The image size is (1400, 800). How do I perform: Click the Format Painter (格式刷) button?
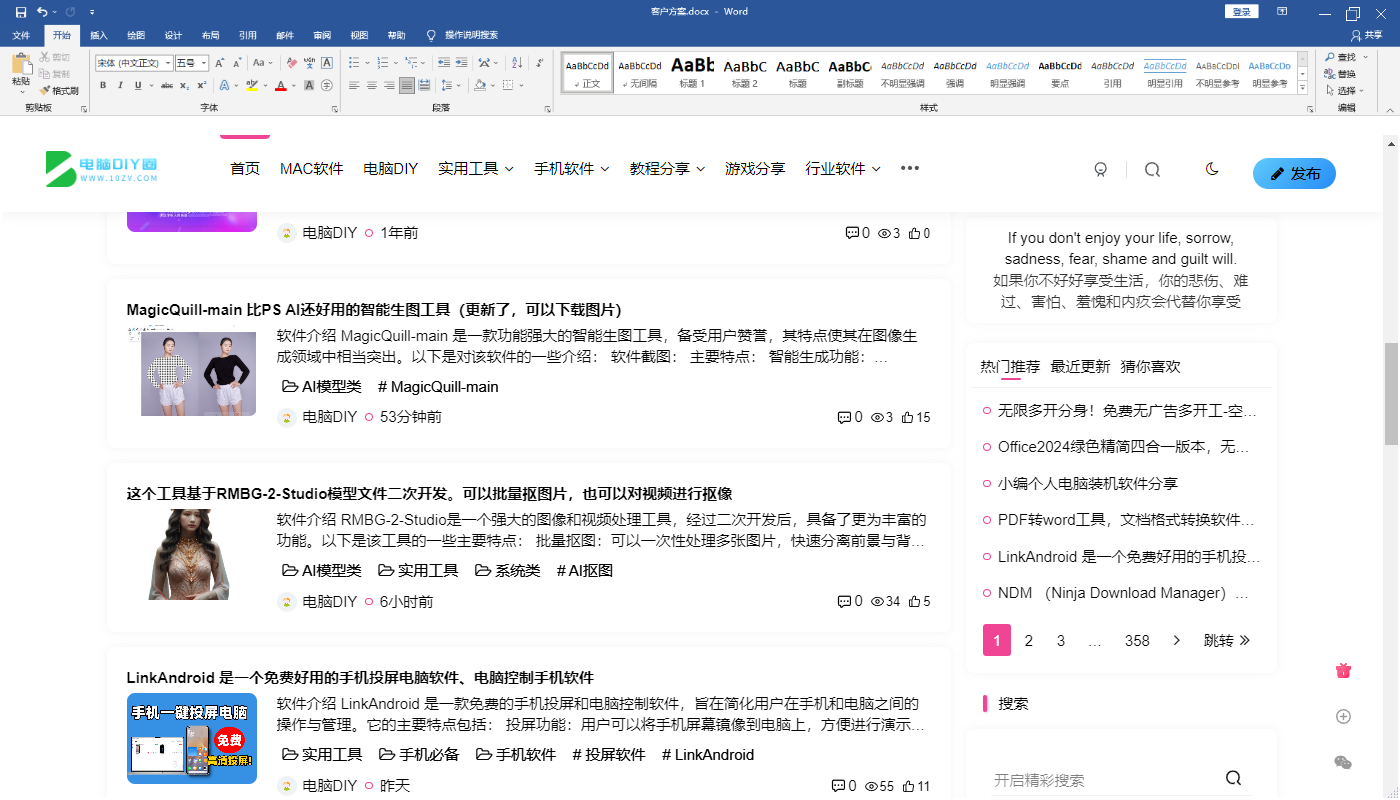[59, 90]
